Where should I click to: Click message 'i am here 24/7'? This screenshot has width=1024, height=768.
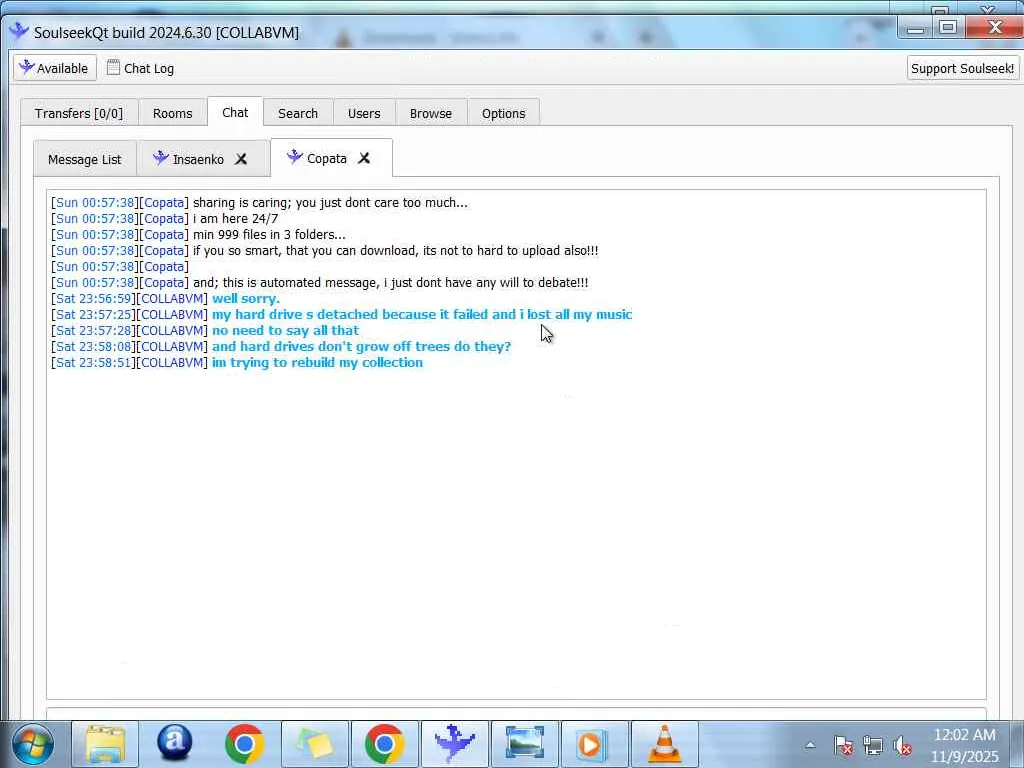236,219
